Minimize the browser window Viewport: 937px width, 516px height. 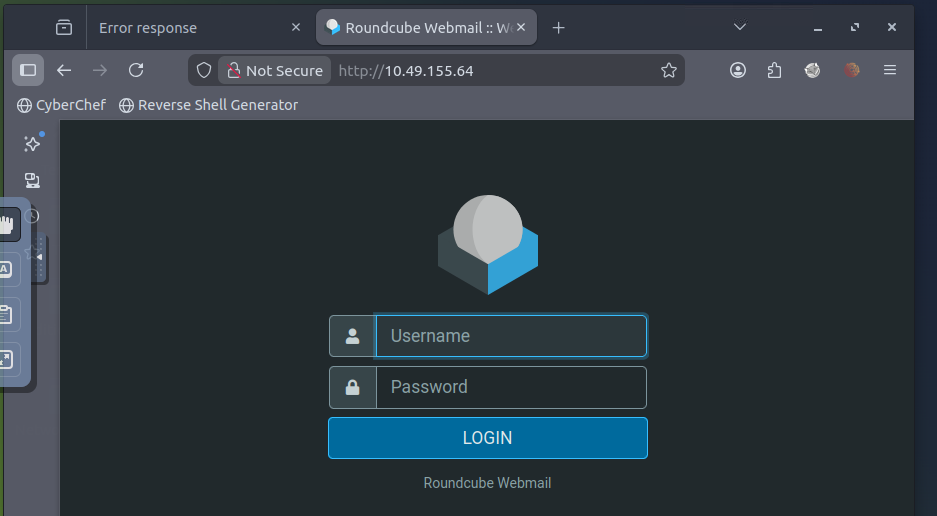click(x=818, y=28)
